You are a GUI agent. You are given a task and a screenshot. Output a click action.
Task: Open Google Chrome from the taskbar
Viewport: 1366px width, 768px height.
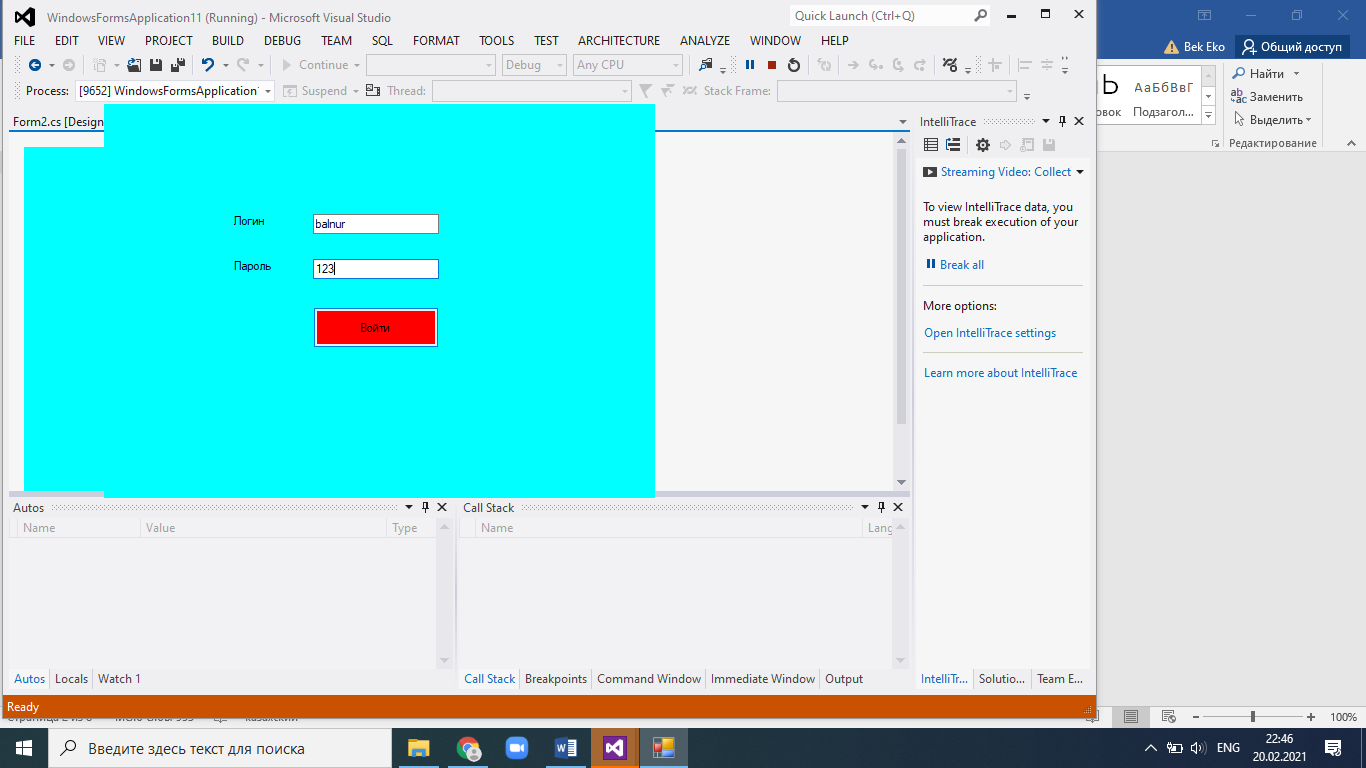point(468,748)
